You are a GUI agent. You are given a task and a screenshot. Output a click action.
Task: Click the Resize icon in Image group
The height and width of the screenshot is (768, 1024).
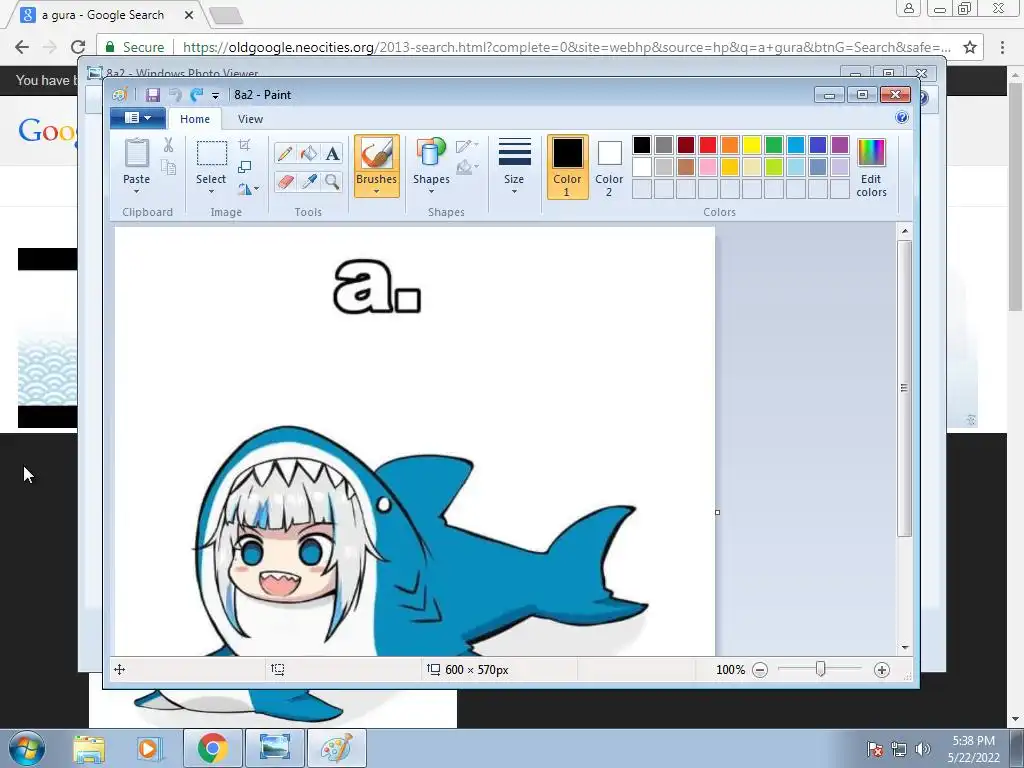244,167
